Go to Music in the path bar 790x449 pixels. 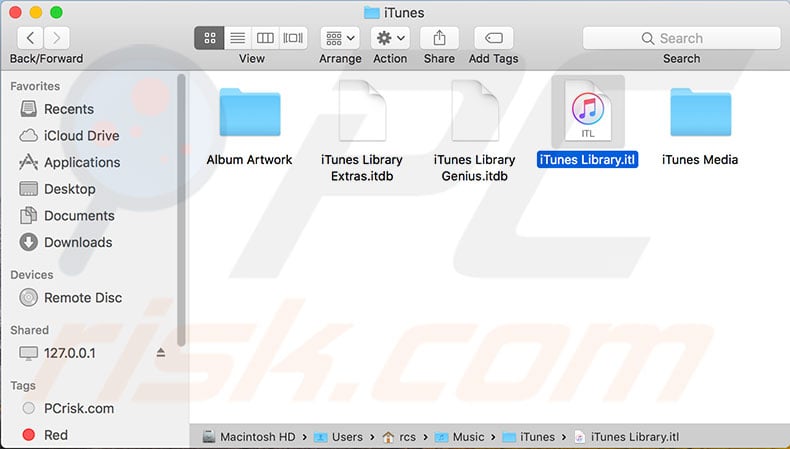coord(459,437)
